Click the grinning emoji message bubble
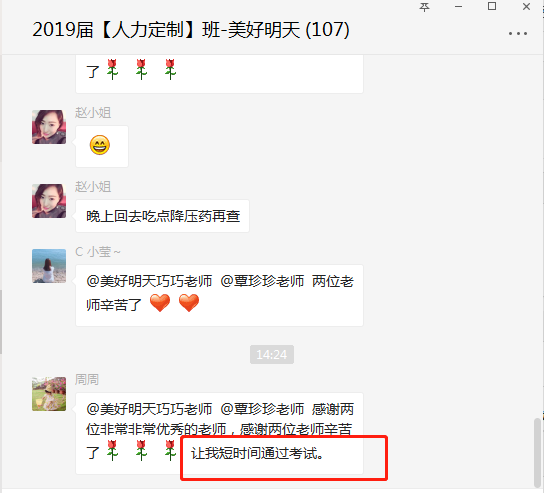 tap(102, 146)
